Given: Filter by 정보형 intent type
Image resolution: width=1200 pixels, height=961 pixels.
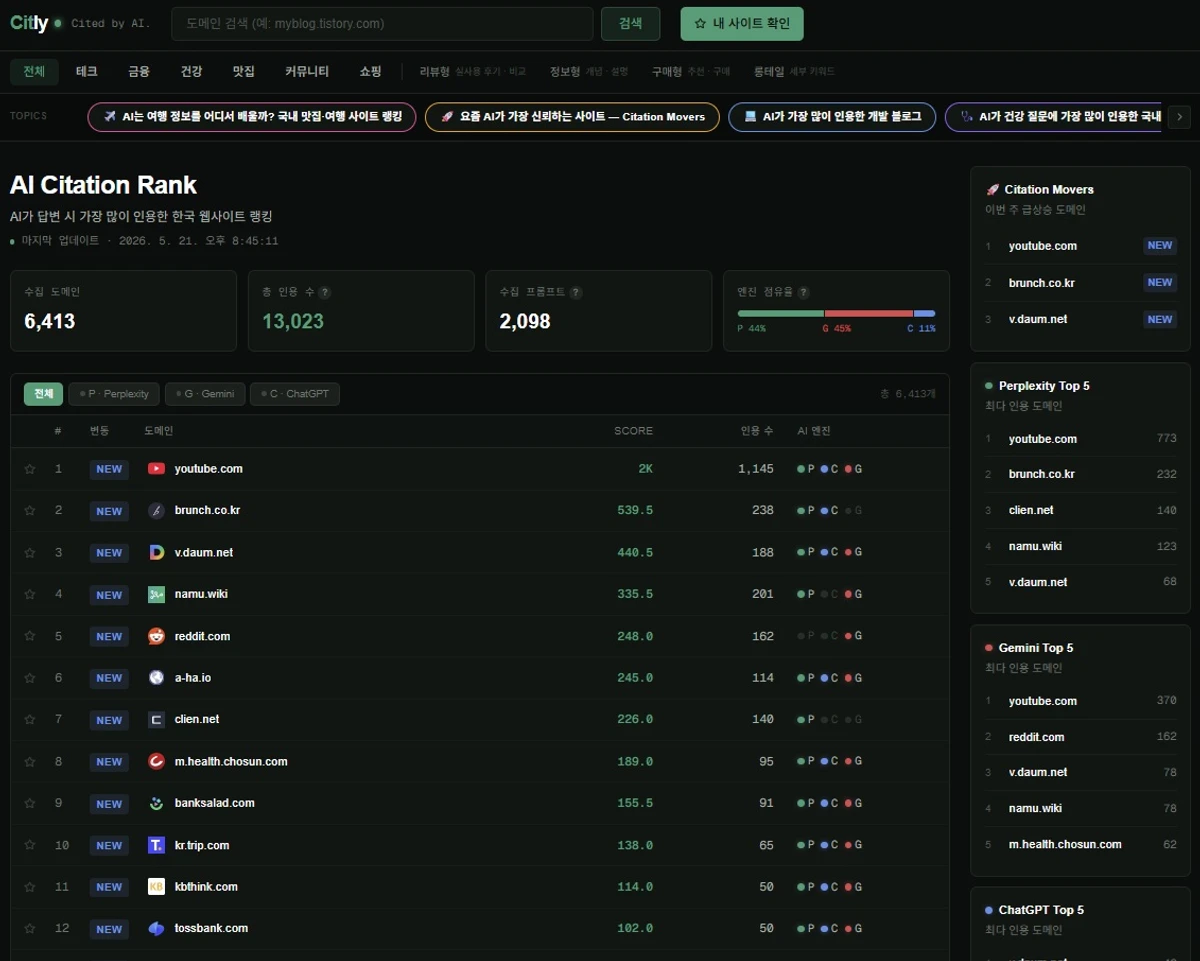Looking at the screenshot, I should pos(589,72).
